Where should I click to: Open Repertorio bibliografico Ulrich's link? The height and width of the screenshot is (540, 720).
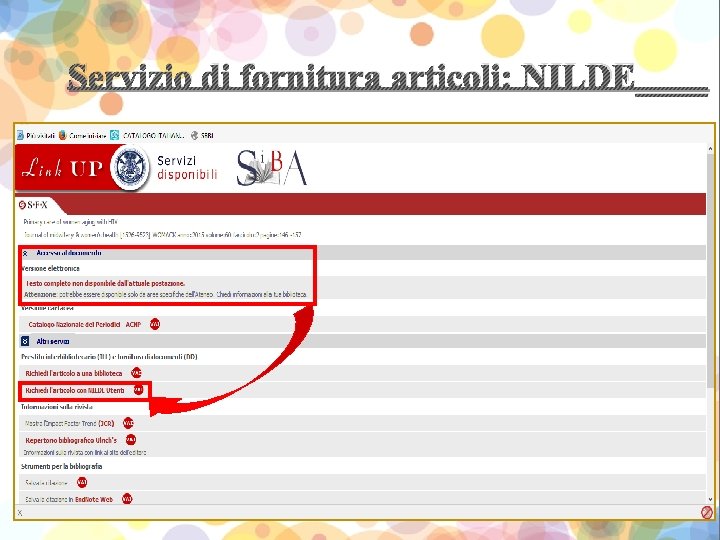click(x=71, y=440)
